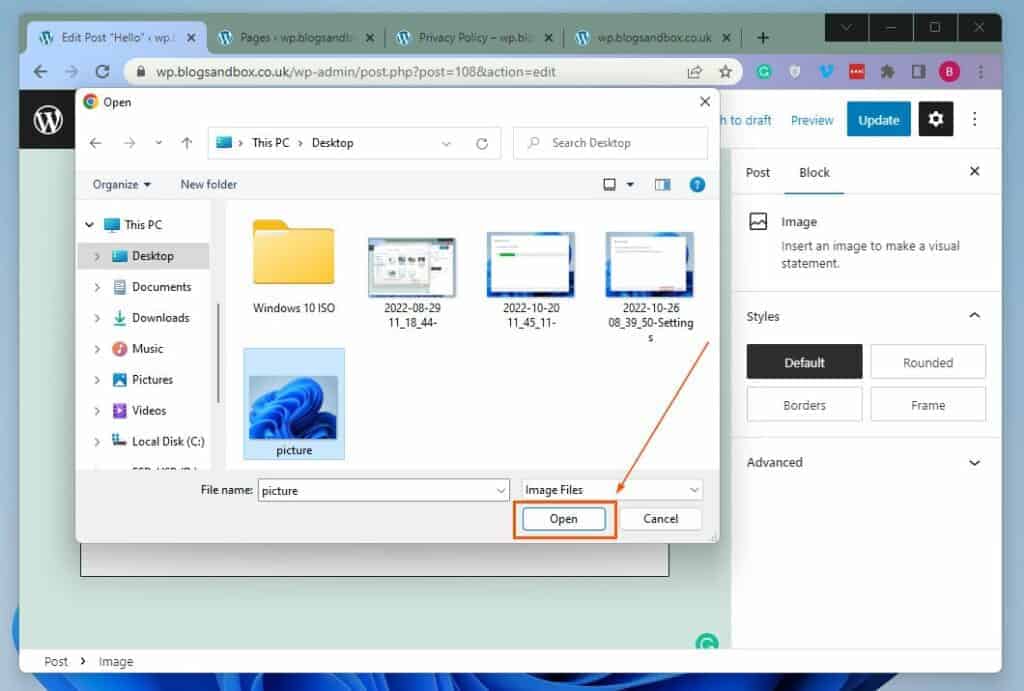
Task: Bookmark this page with star icon
Action: coord(726,72)
